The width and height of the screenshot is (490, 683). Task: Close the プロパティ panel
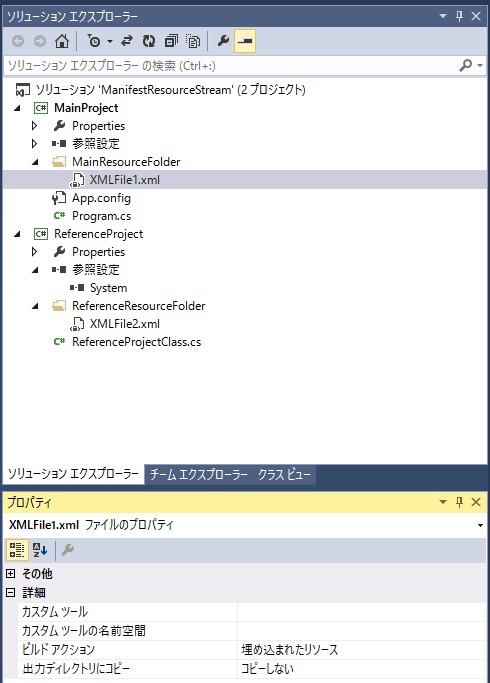pyautogui.click(x=476, y=502)
